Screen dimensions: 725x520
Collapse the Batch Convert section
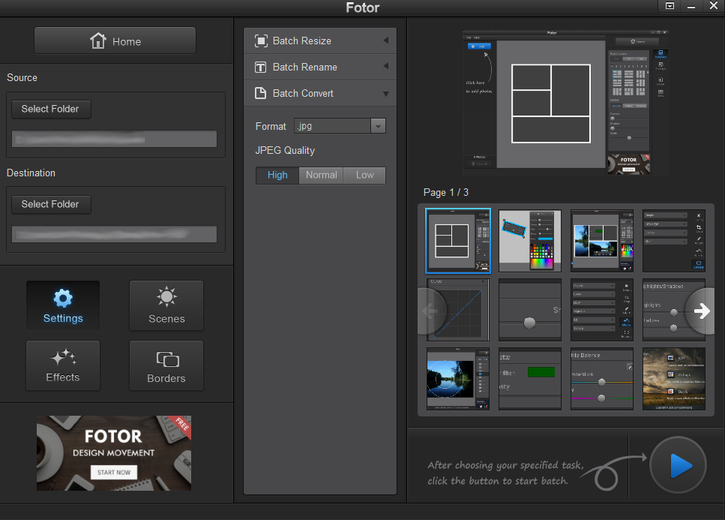[320, 93]
